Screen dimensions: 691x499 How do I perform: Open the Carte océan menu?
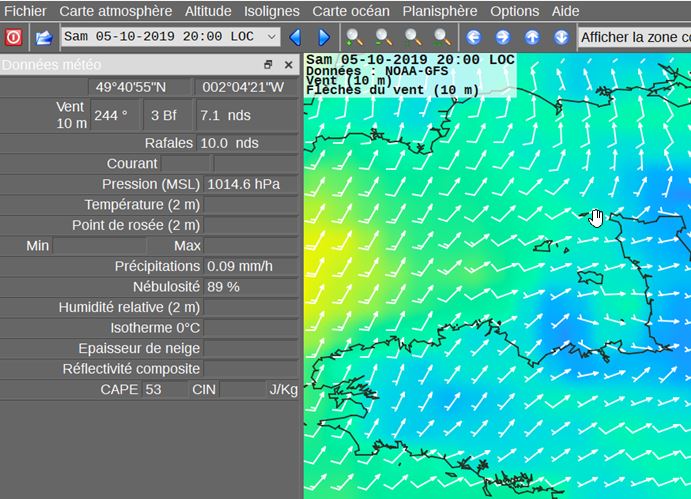[351, 11]
